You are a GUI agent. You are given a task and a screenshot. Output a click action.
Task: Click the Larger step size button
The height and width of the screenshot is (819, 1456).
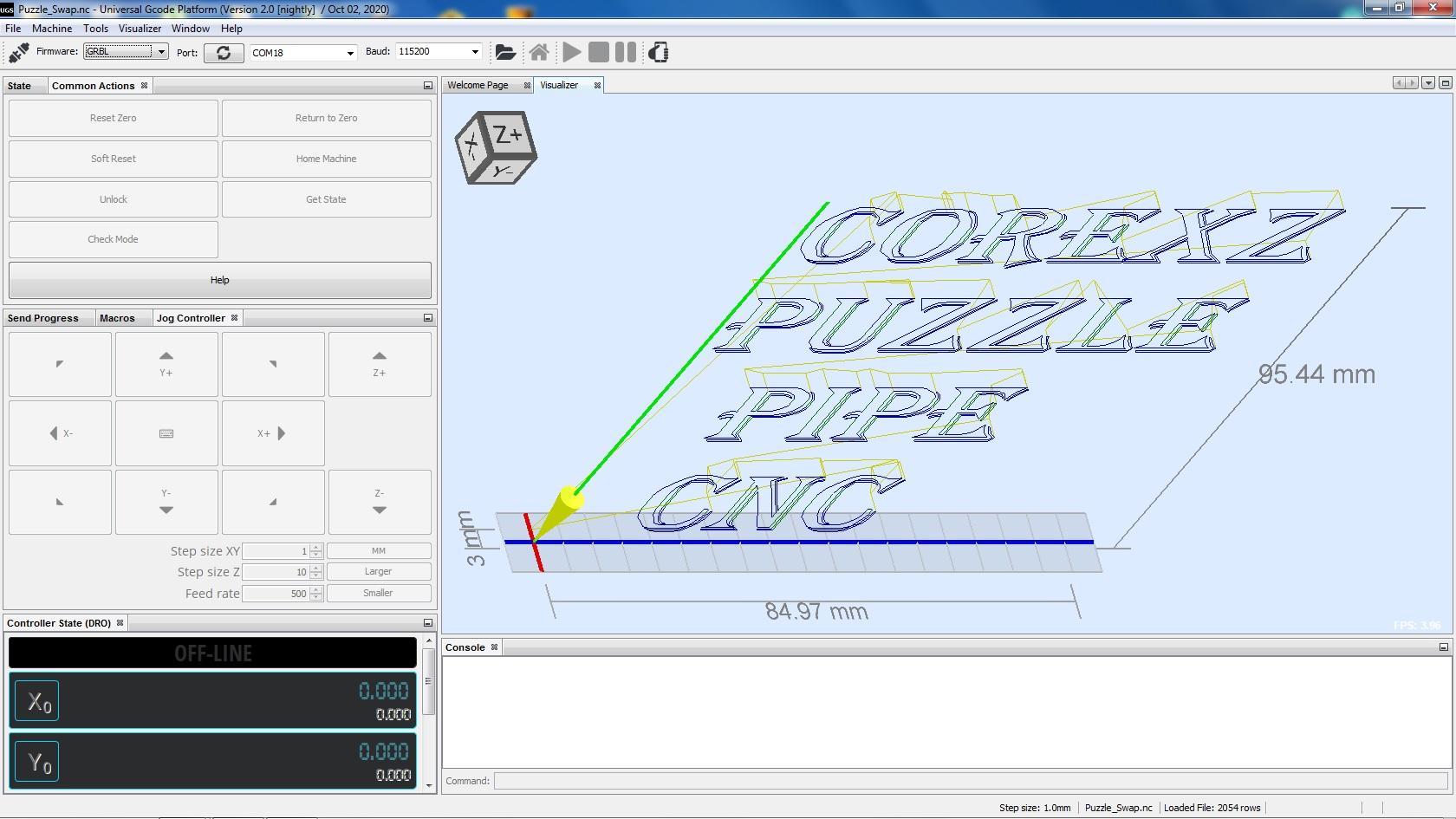[x=379, y=572]
